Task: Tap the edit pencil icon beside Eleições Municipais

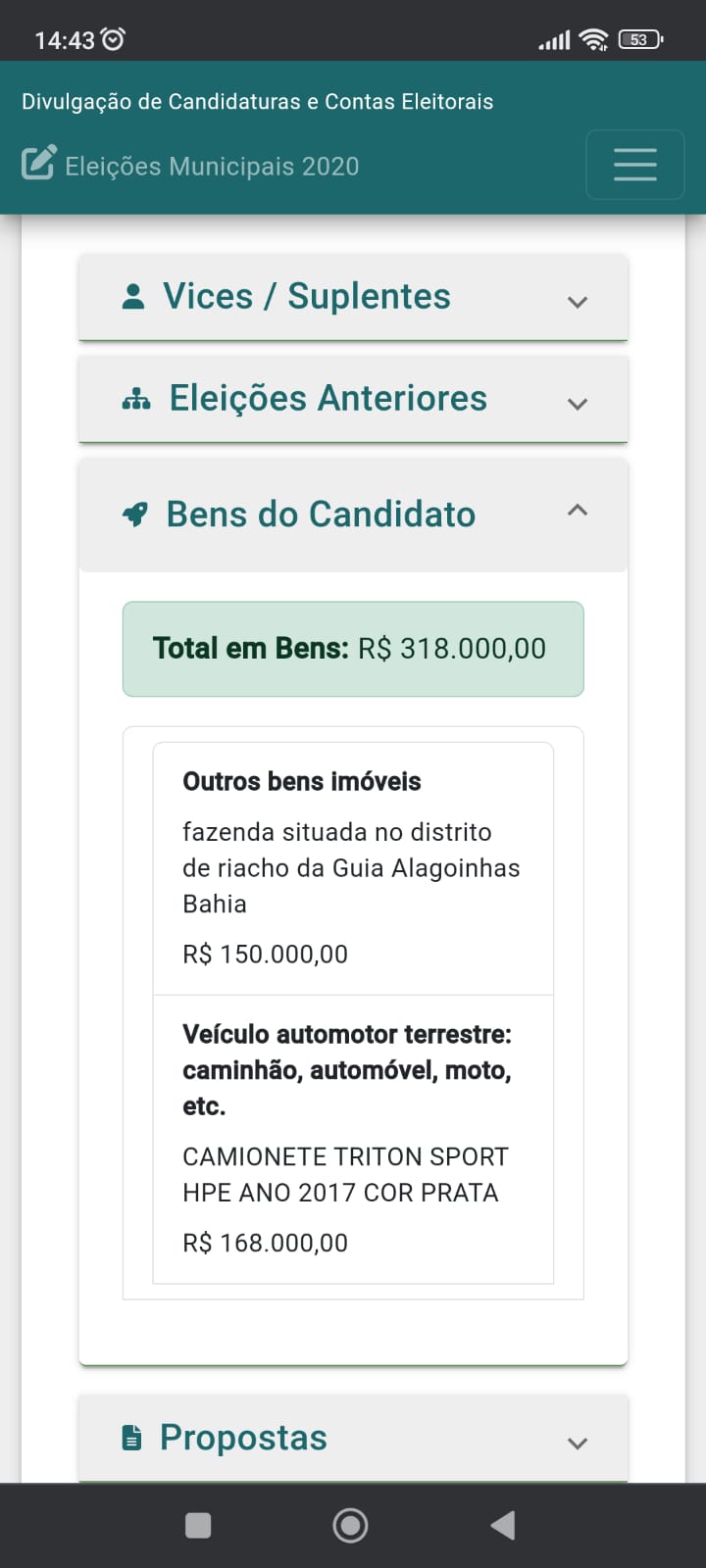Action: (x=38, y=164)
